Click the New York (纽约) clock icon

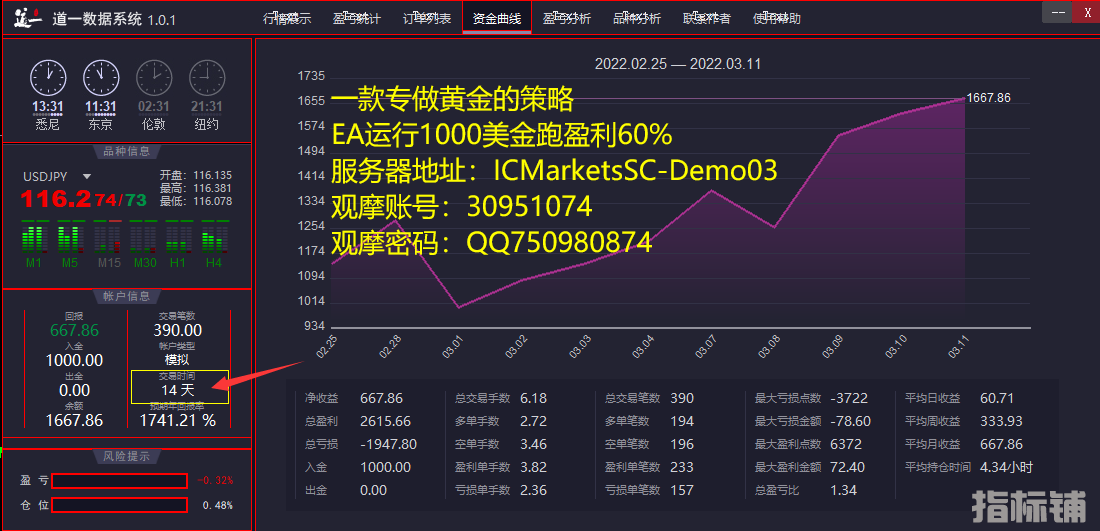click(x=206, y=76)
